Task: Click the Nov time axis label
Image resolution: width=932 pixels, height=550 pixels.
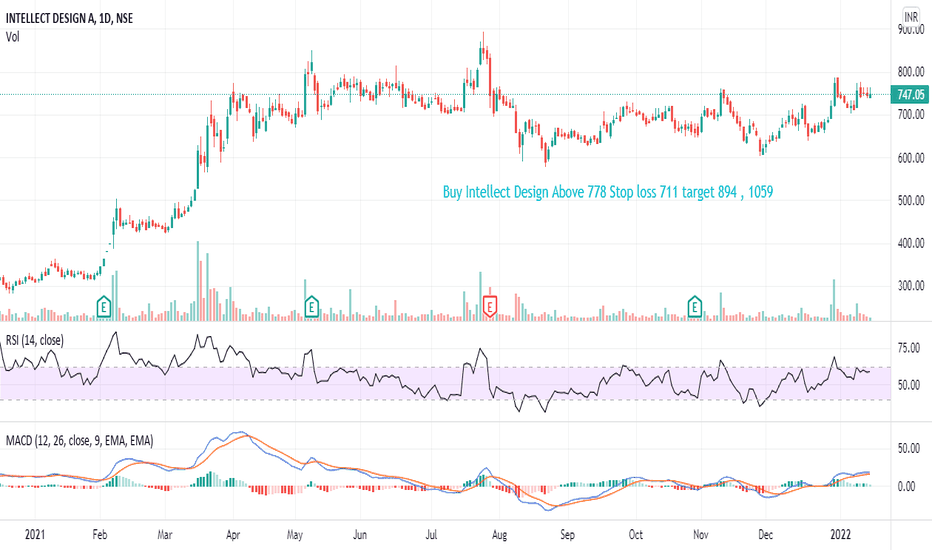Action: coord(701,535)
